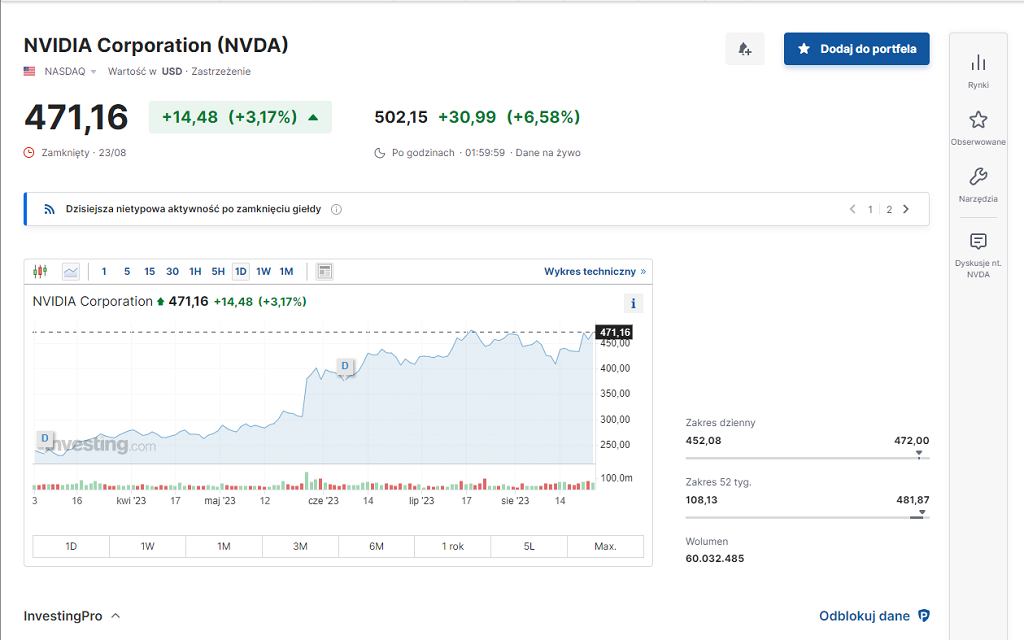Screen dimensions: 1024x640
Task: Click the dividend D marker near cze '23
Action: [345, 366]
